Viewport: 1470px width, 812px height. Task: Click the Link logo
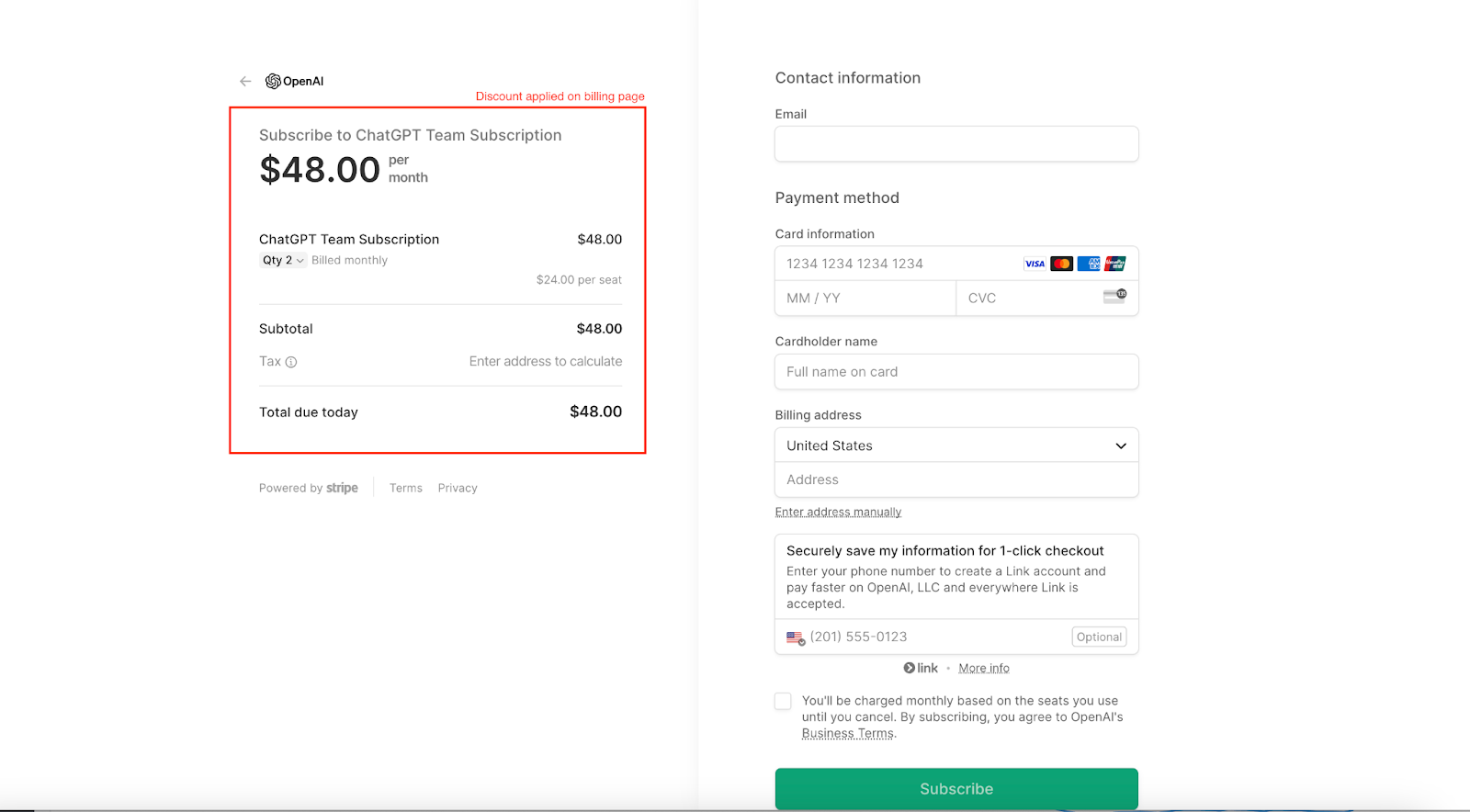point(921,668)
